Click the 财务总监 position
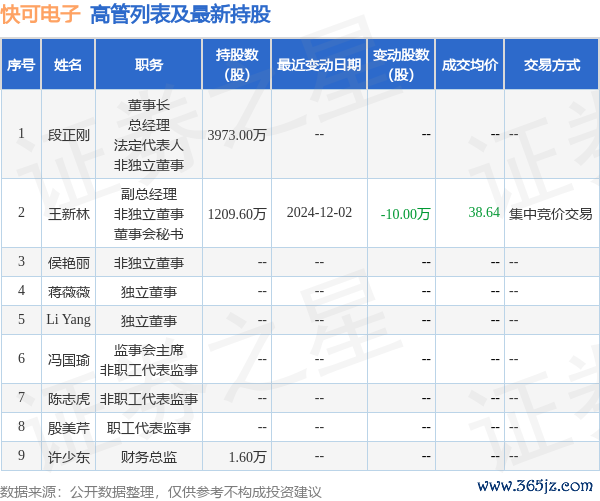Viewport: 600px width, 501px height. click(x=148, y=457)
